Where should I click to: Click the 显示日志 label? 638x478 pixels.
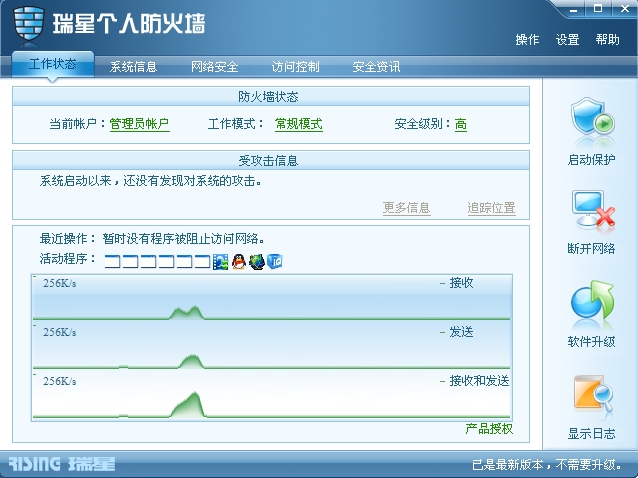tap(592, 433)
